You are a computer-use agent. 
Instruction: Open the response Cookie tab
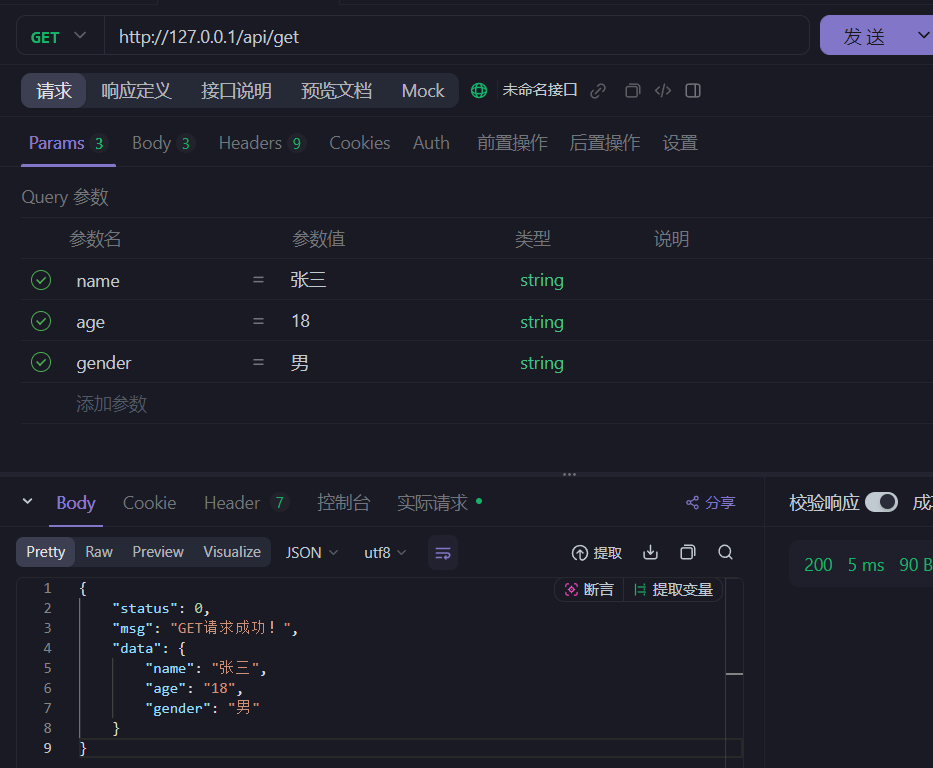click(149, 503)
